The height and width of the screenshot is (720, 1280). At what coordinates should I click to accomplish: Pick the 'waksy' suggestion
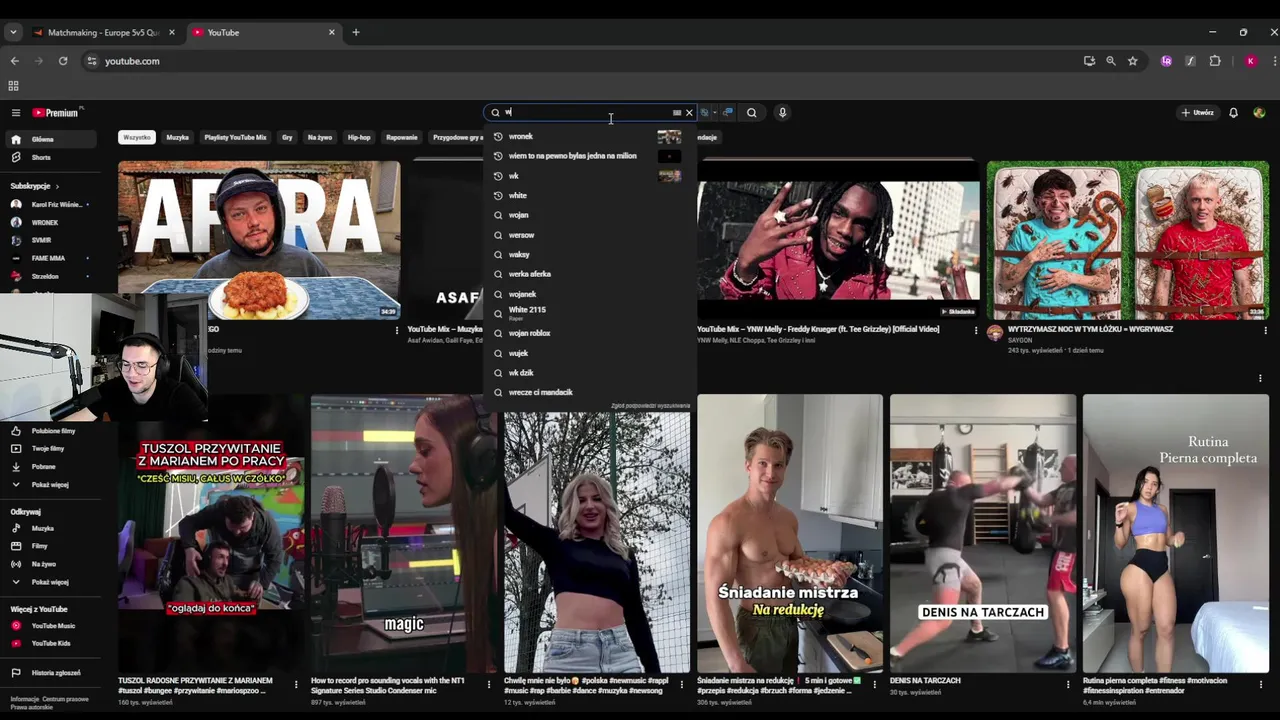(x=590, y=255)
